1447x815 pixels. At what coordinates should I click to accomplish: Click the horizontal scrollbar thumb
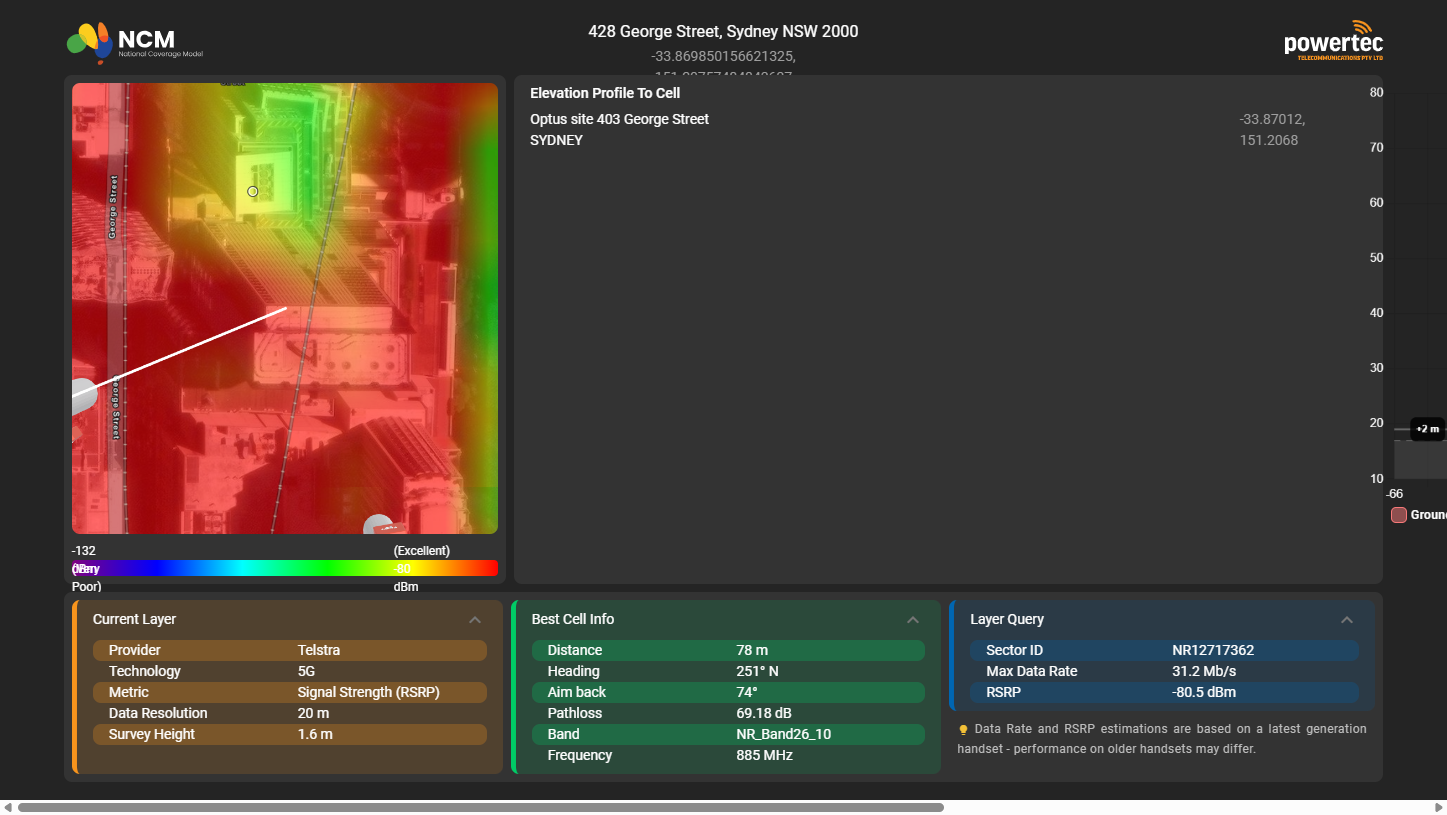tap(481, 807)
